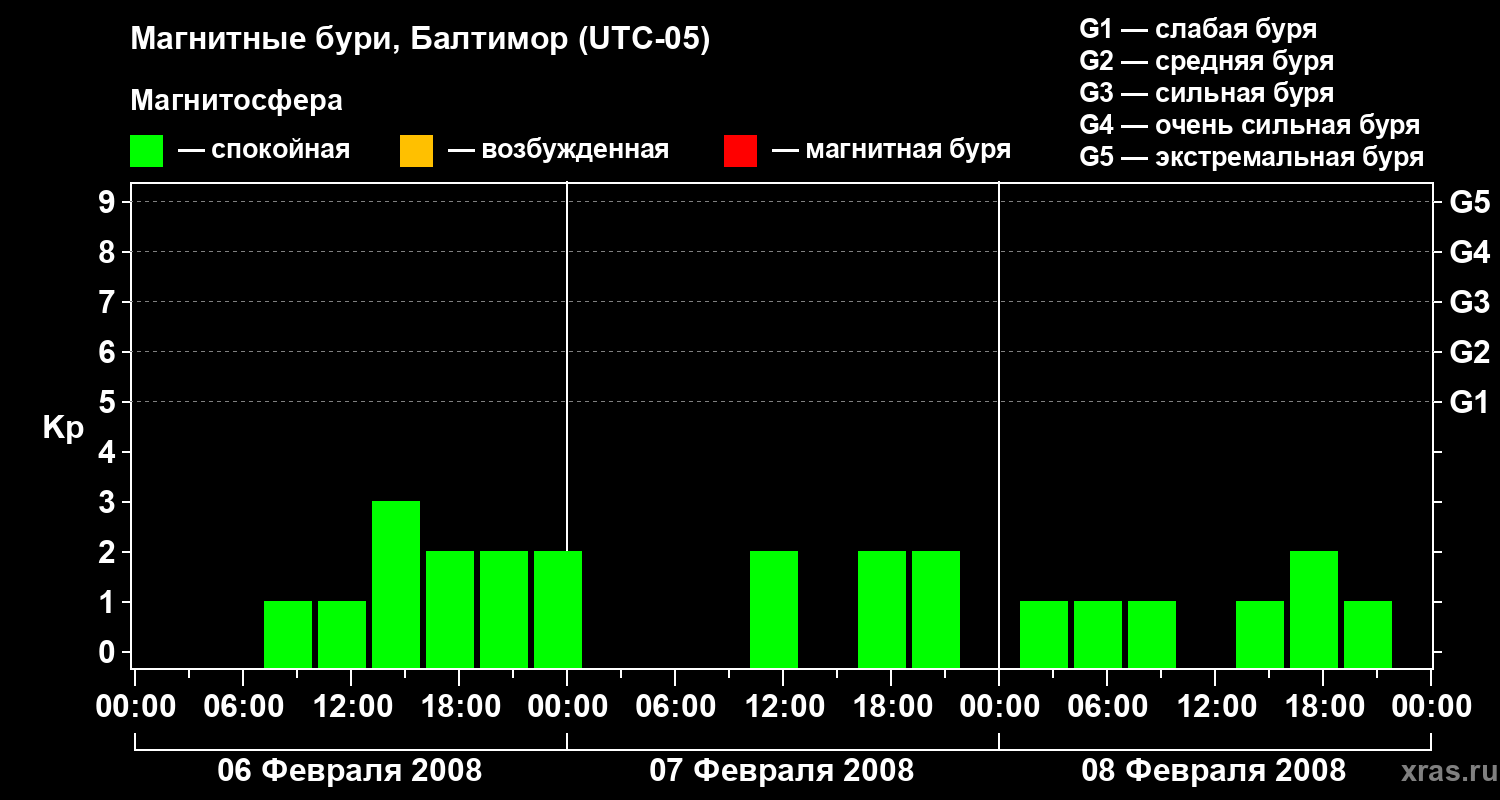Click the 'G5' label on the right axis
This screenshot has height=800, width=1500.
(1469, 202)
